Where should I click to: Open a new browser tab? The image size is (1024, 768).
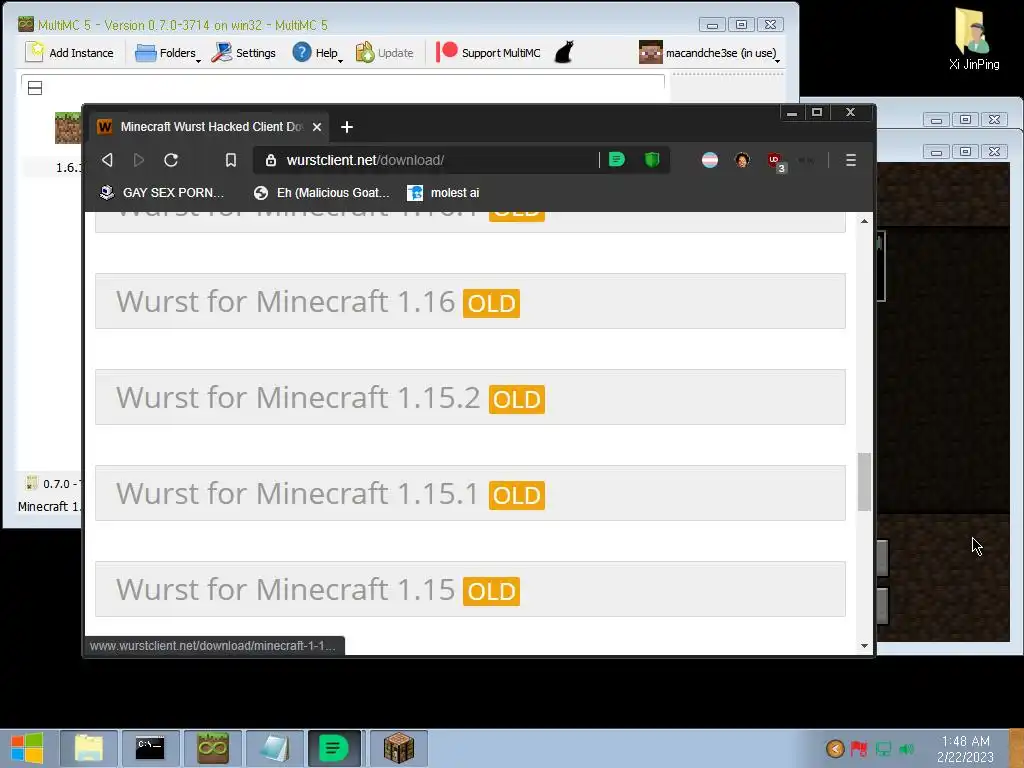(x=347, y=127)
